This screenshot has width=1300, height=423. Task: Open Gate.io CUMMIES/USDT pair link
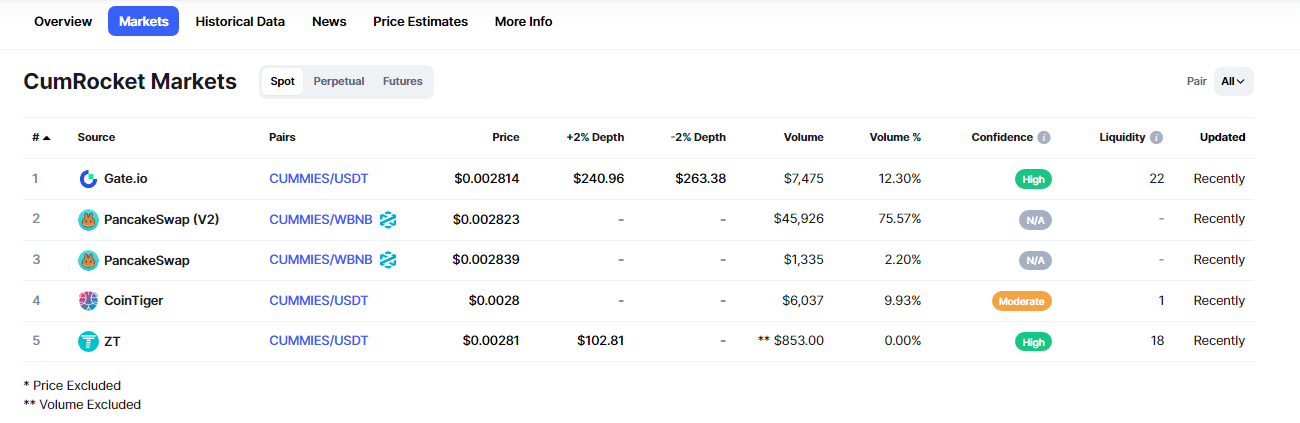319,178
